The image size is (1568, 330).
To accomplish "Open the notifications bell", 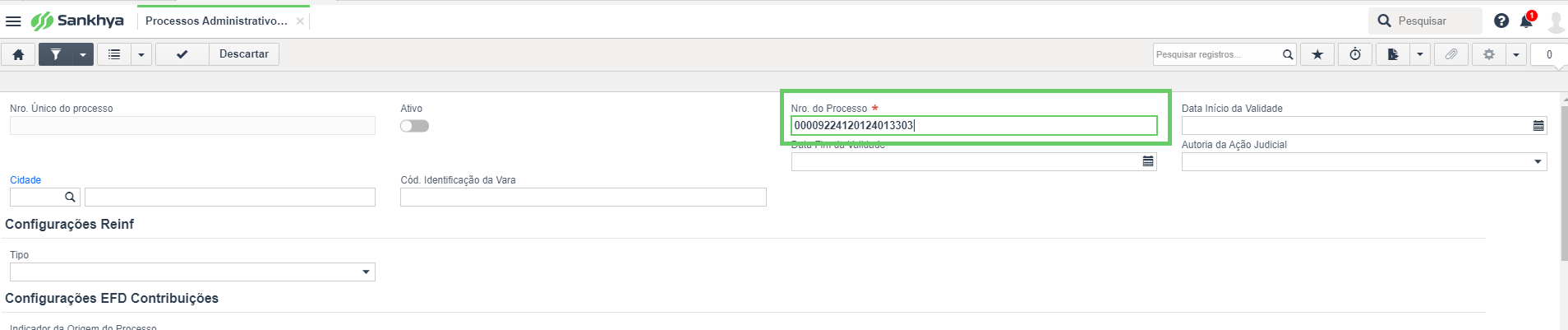I will tap(1526, 21).
